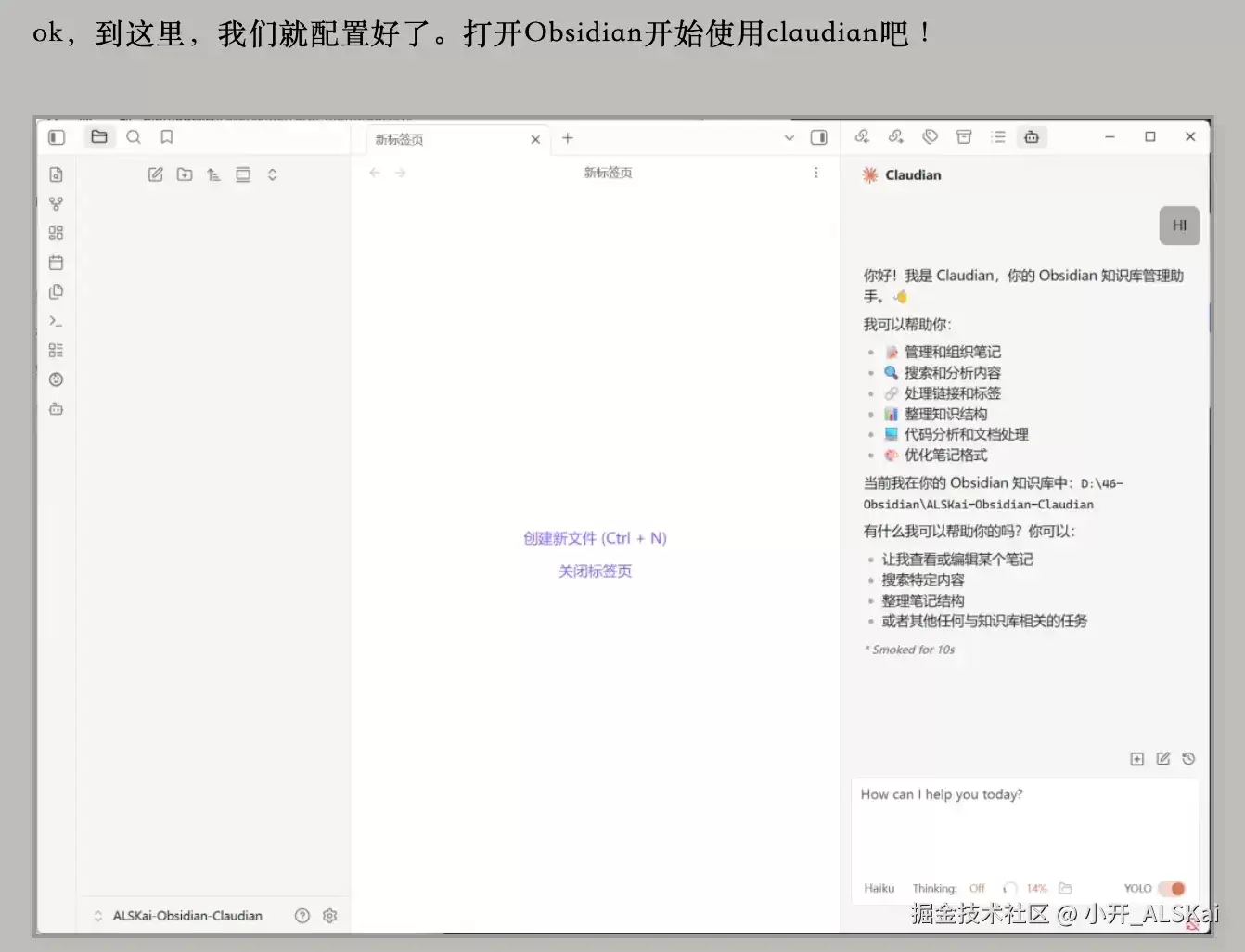The width and height of the screenshot is (1245, 952).
Task: Expand the tab list dropdown chevron
Action: 789,137
